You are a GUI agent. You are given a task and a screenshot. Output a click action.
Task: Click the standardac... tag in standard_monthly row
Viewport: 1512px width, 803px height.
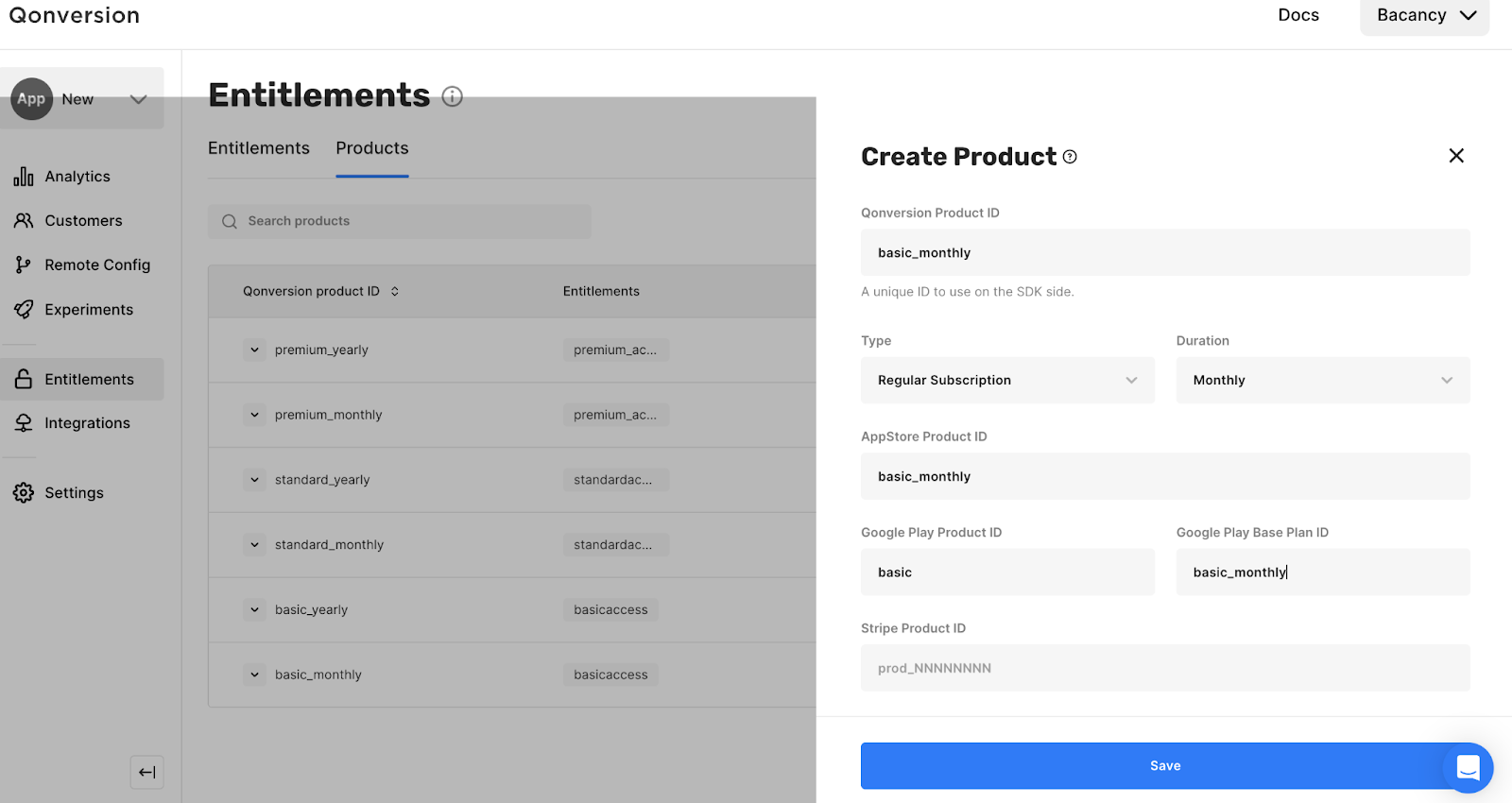coord(615,545)
